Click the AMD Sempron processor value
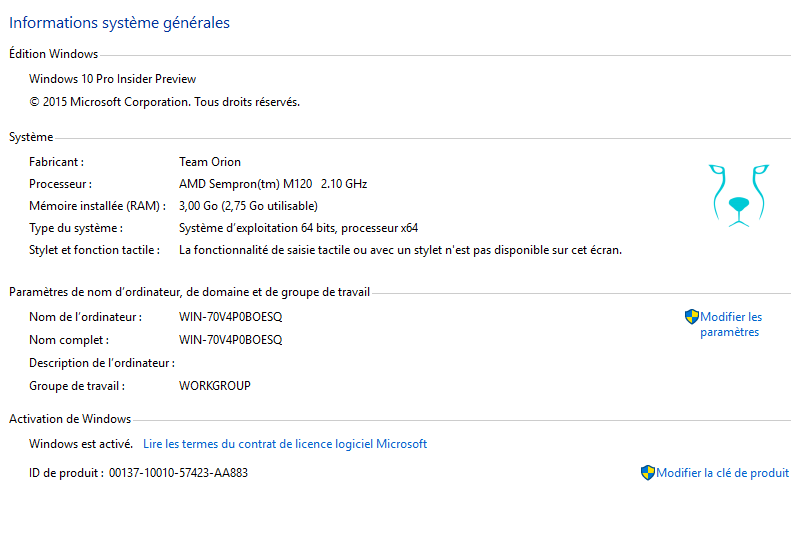The width and height of the screenshot is (791, 556). coord(273,184)
